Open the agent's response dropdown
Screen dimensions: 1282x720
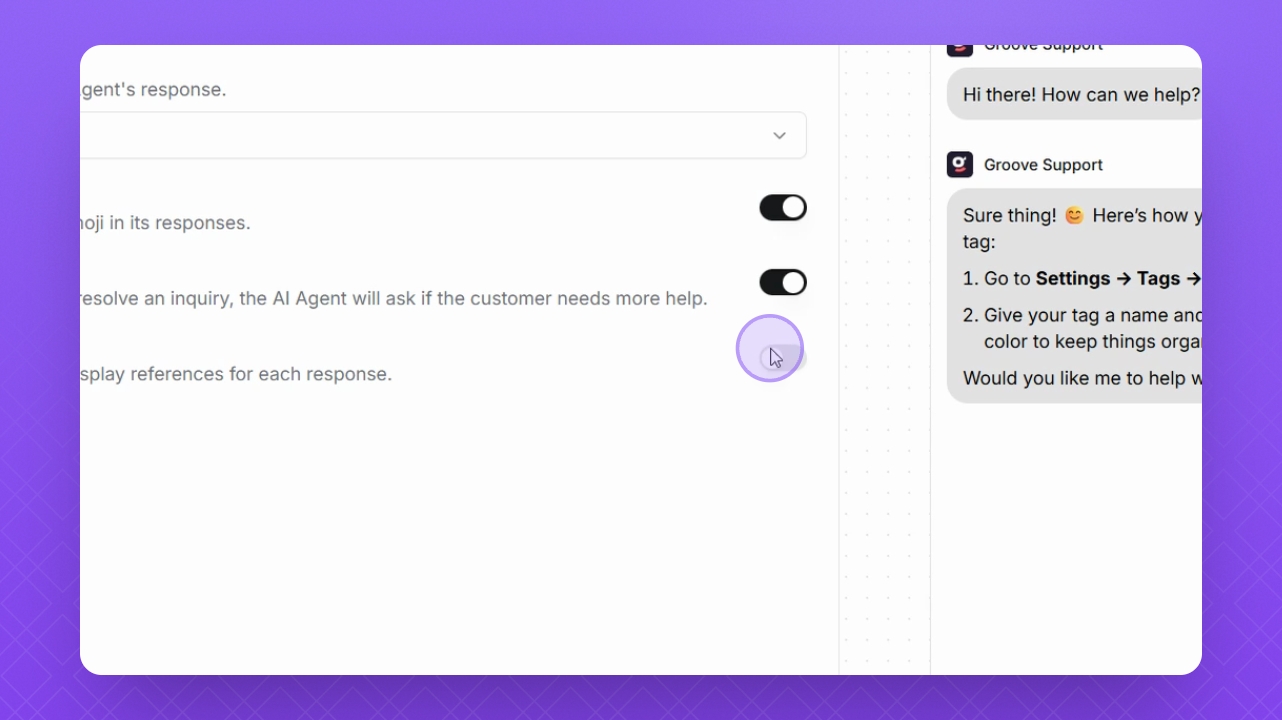443,135
